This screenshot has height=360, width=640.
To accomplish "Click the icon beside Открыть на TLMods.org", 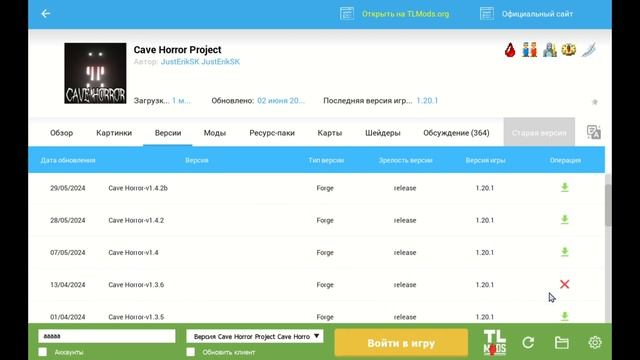I will point(347,13).
